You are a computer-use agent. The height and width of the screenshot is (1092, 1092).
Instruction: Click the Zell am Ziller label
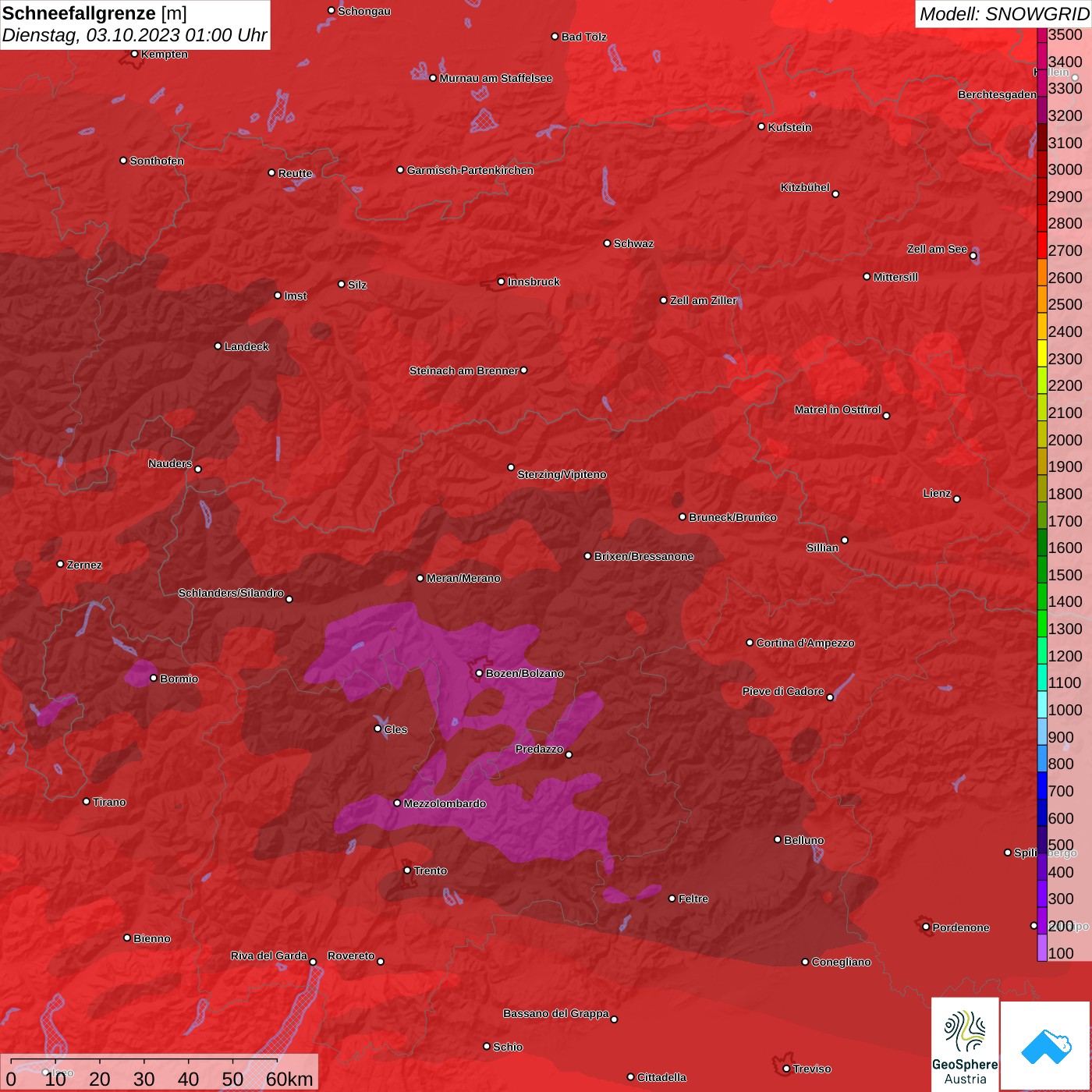[x=703, y=300]
